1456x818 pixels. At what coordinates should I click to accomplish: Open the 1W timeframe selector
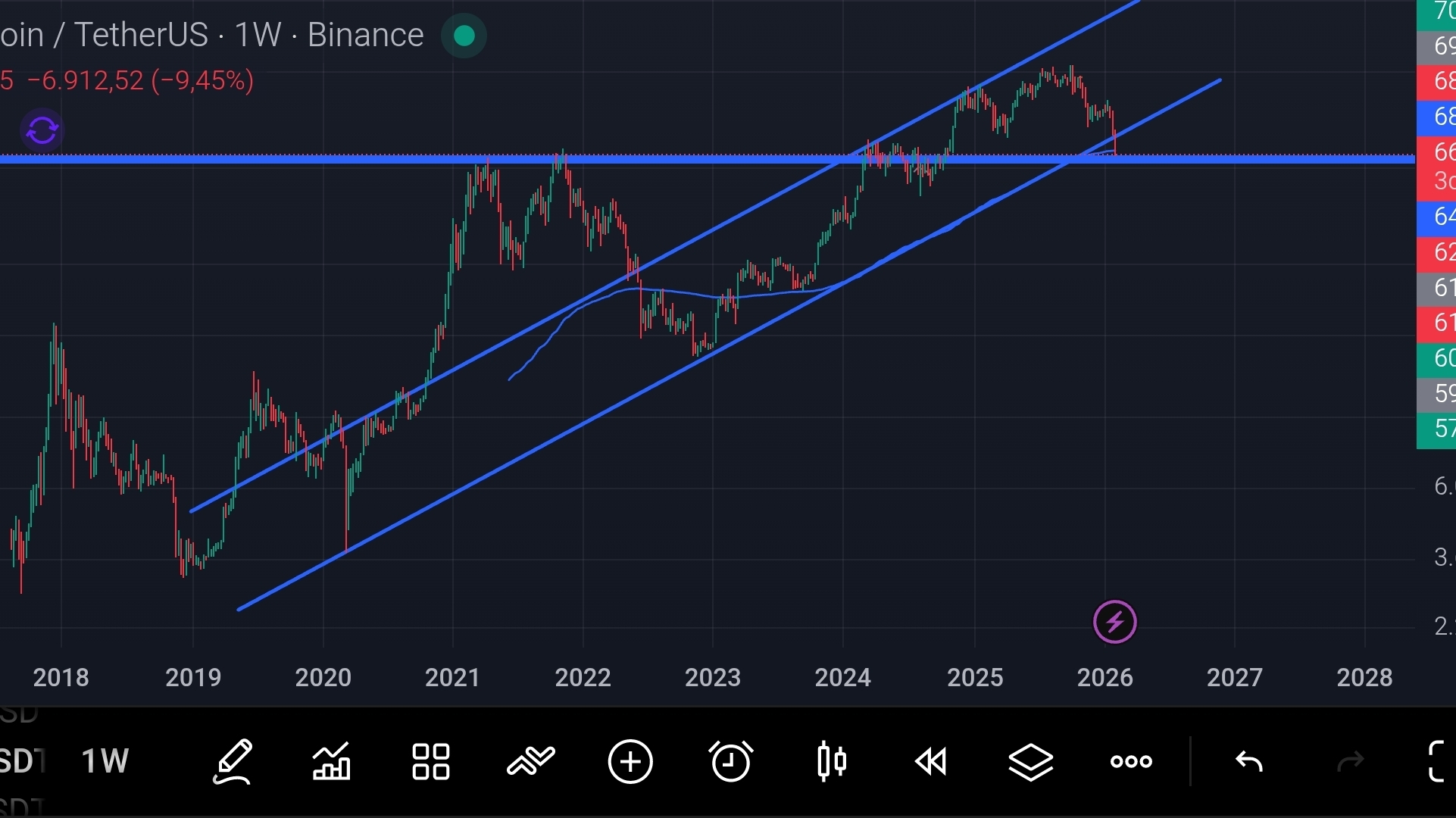click(x=105, y=761)
